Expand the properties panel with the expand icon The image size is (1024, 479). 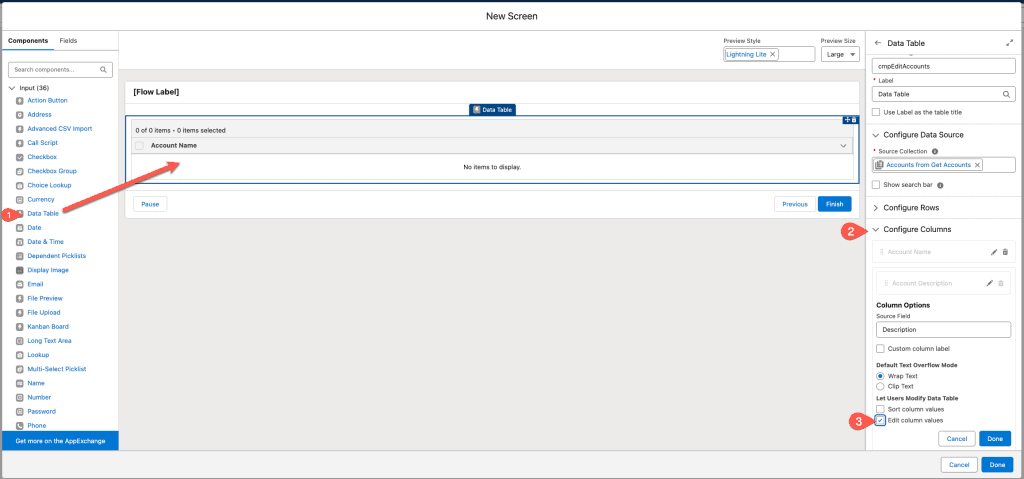click(x=1009, y=43)
